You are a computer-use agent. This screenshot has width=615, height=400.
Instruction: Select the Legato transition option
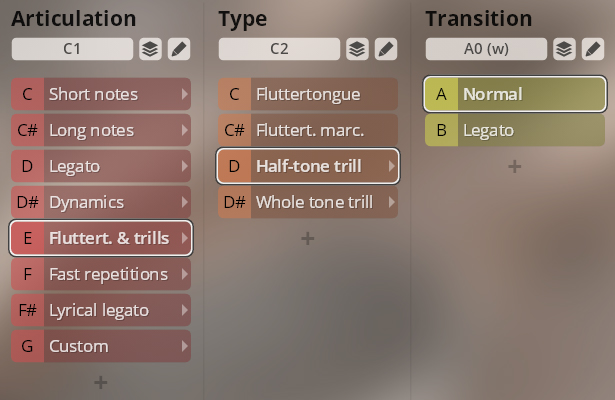coord(515,130)
